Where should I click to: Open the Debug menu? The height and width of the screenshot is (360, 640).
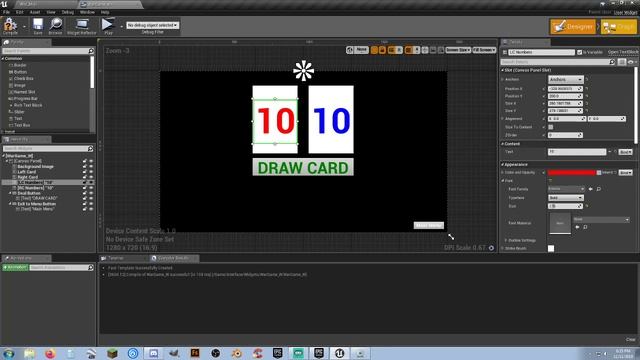coord(68,12)
